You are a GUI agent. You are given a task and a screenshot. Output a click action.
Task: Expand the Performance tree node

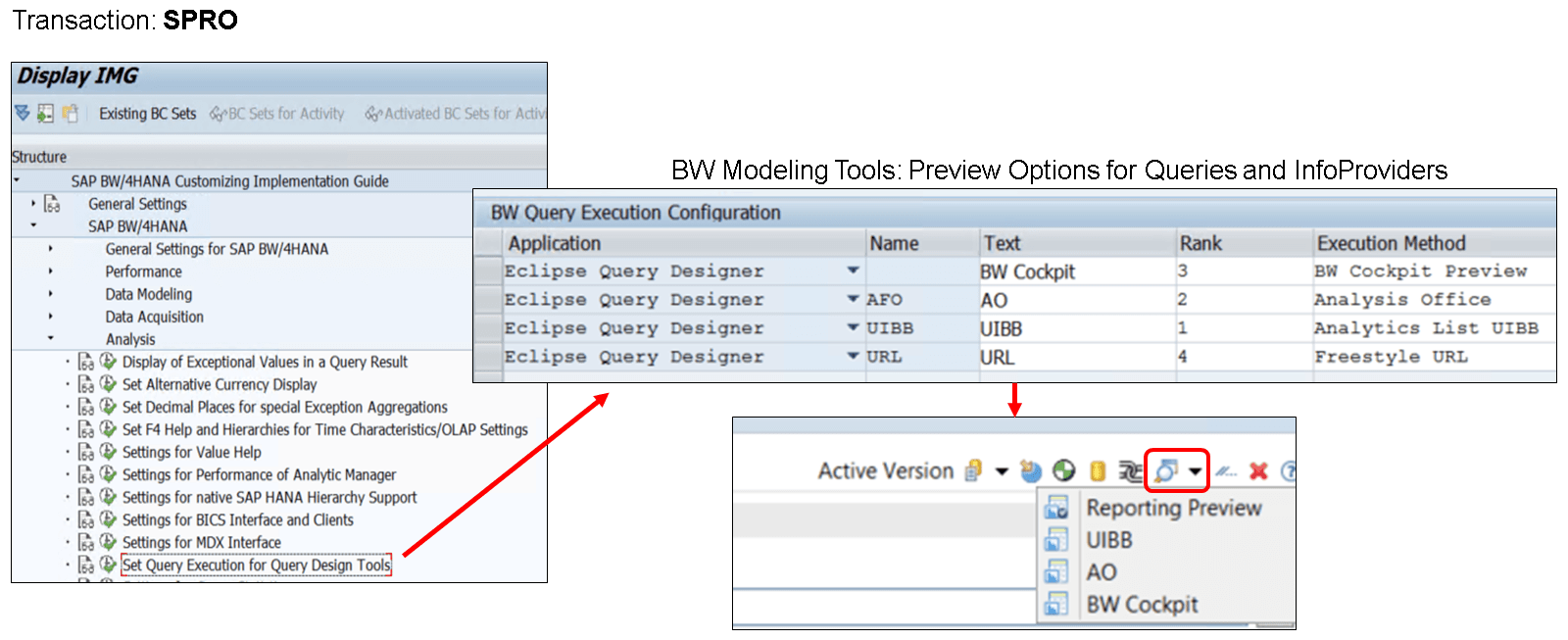point(51,271)
